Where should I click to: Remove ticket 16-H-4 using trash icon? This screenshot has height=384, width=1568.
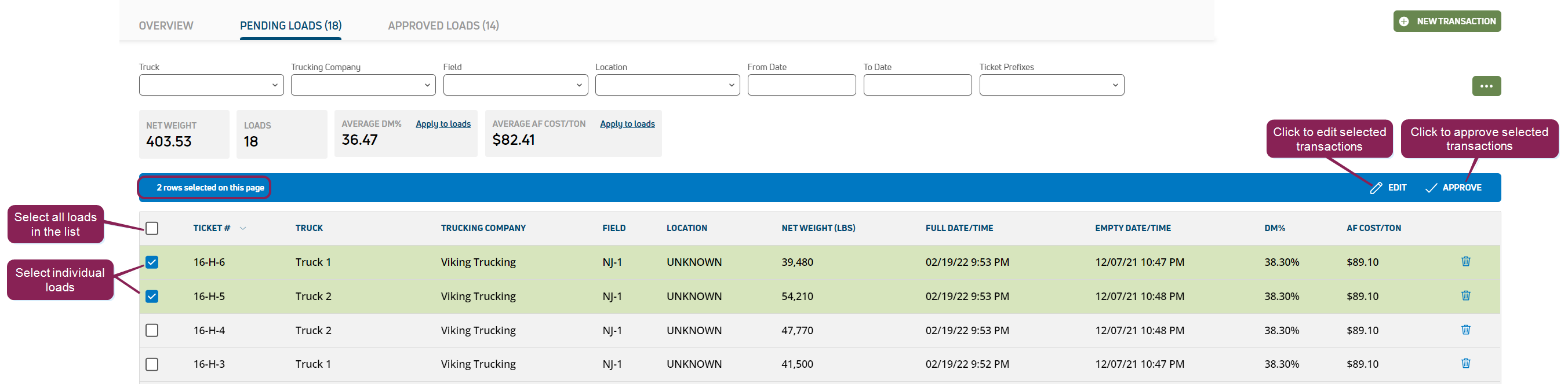[x=1465, y=330]
